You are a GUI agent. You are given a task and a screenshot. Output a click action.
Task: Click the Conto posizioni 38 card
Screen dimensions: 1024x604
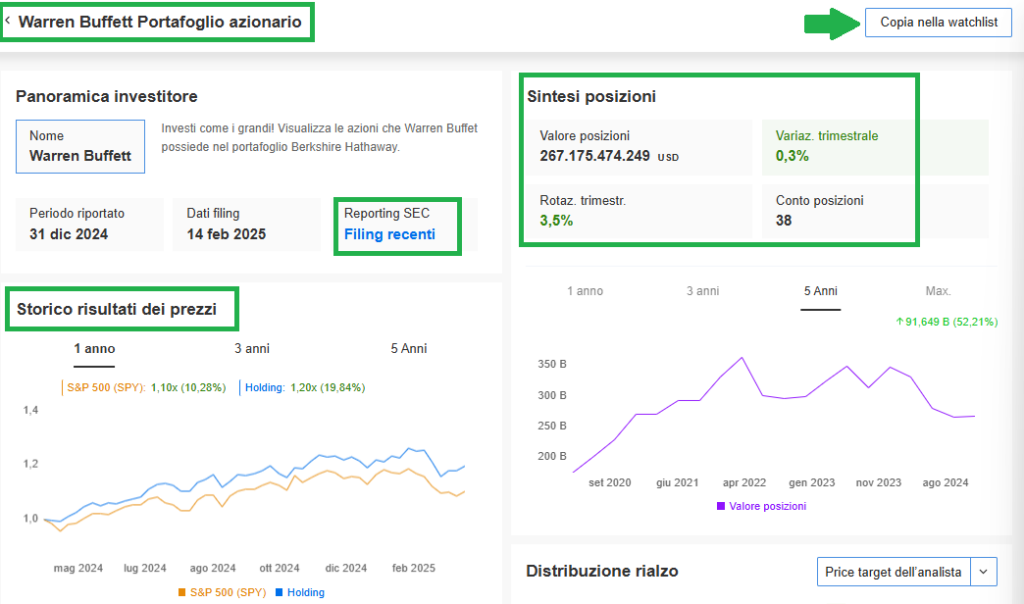(x=874, y=211)
